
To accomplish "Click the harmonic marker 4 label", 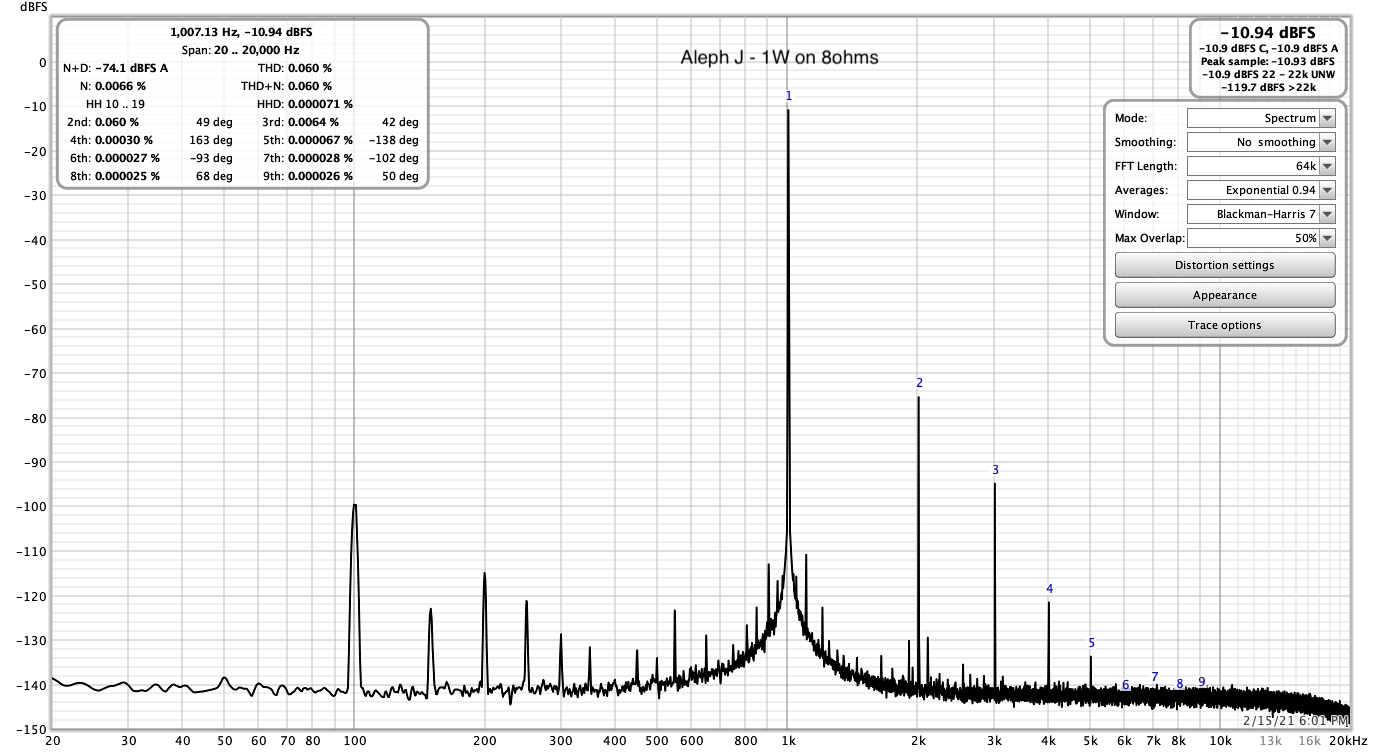I will tap(1049, 589).
